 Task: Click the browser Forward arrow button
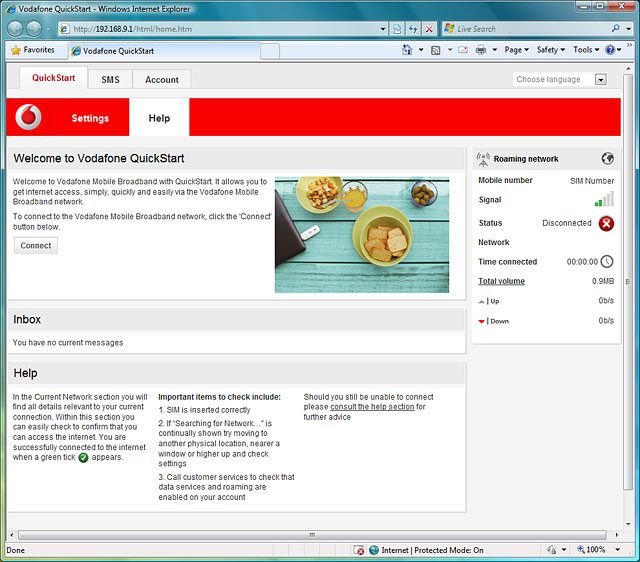coord(34,29)
